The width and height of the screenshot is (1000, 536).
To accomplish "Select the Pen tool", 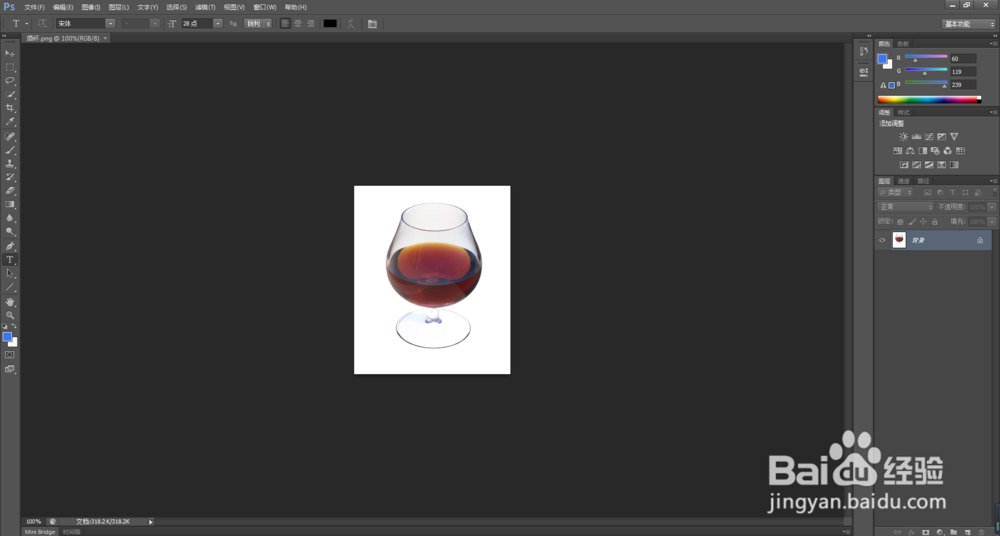I will point(10,246).
